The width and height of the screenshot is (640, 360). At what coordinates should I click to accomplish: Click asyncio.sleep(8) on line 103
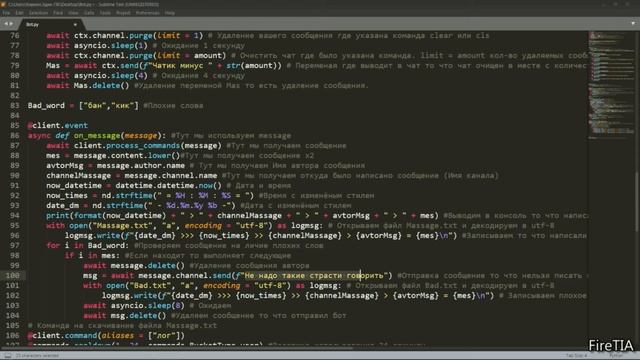tap(147, 305)
